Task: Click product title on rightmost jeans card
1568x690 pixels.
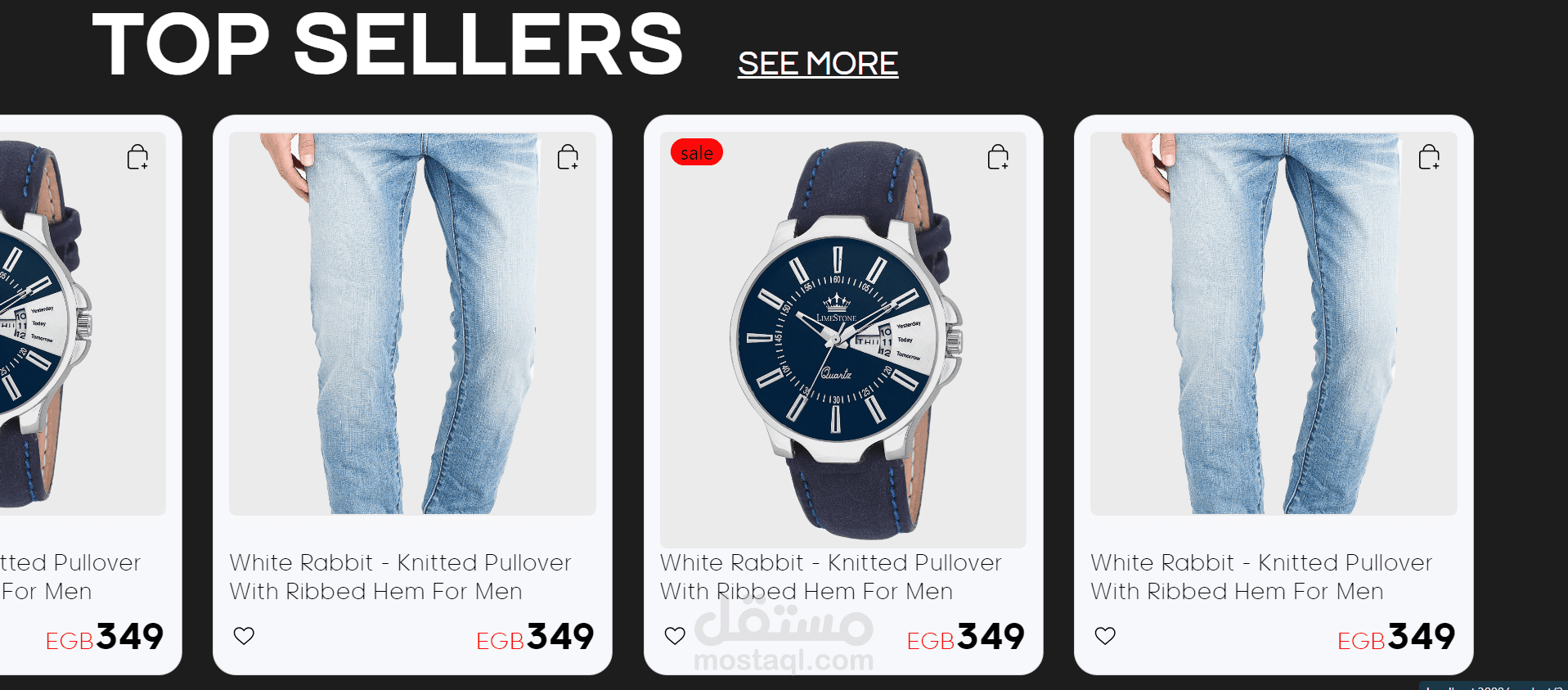Action: 1261,577
